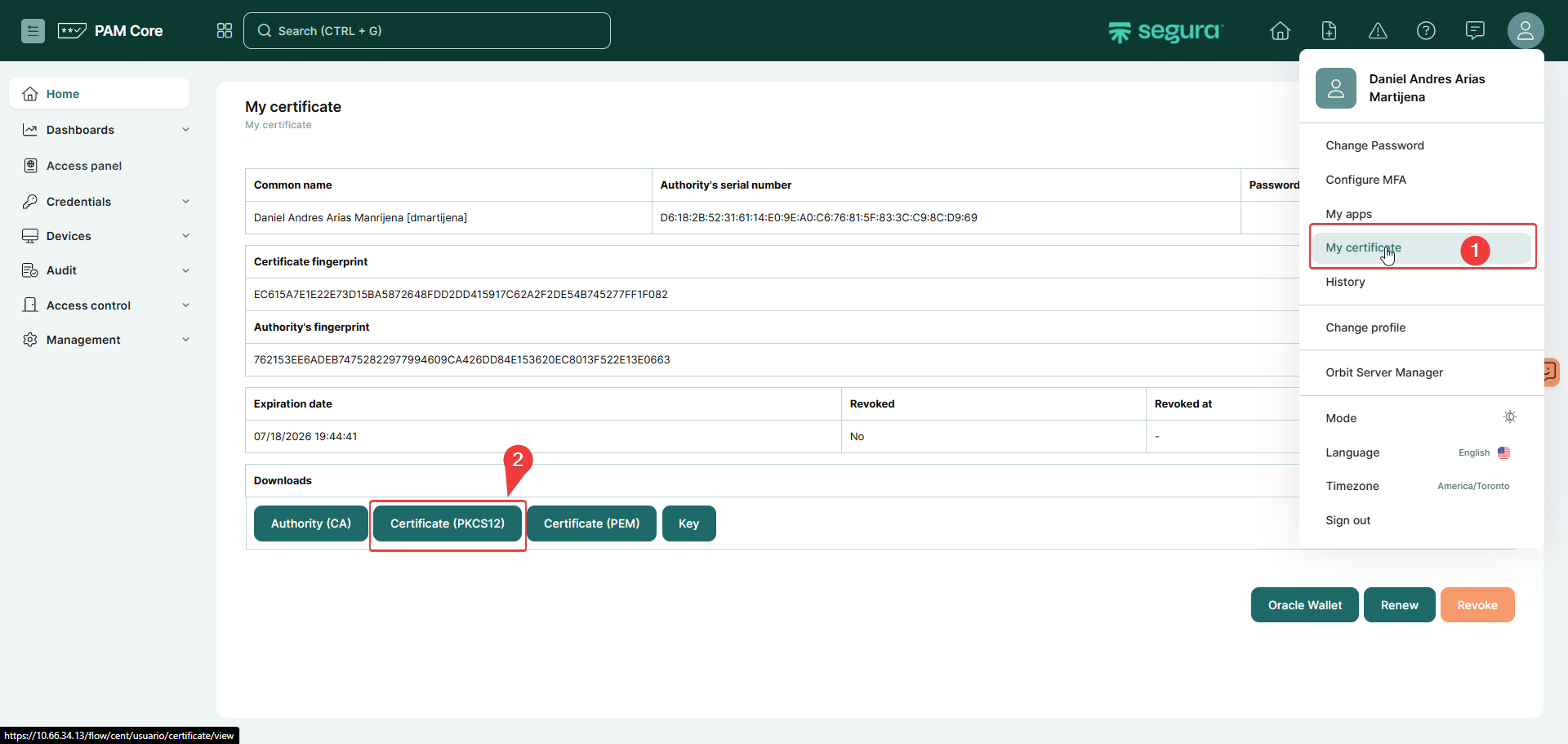Toggle light/dark Mode sun icon
The image size is (1568, 744).
(x=1509, y=417)
